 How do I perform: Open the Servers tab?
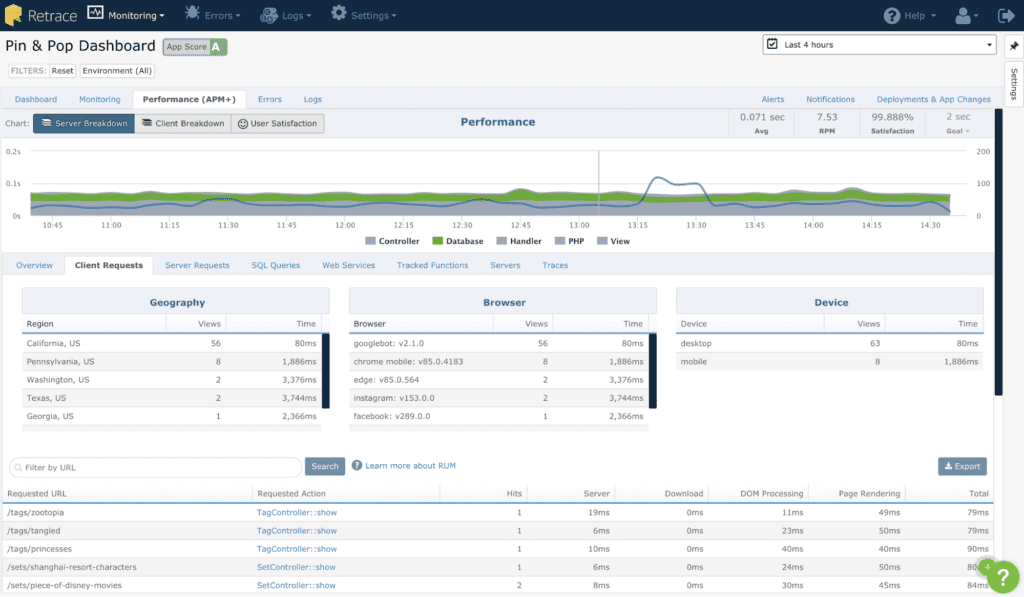click(505, 265)
